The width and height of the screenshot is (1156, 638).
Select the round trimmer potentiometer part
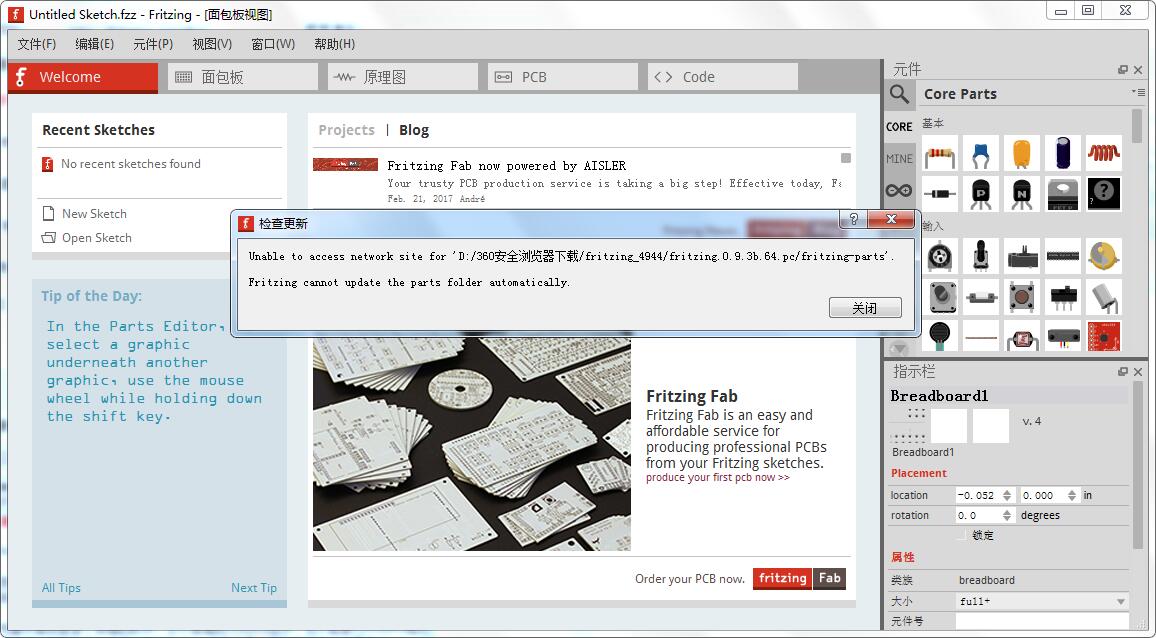940,256
